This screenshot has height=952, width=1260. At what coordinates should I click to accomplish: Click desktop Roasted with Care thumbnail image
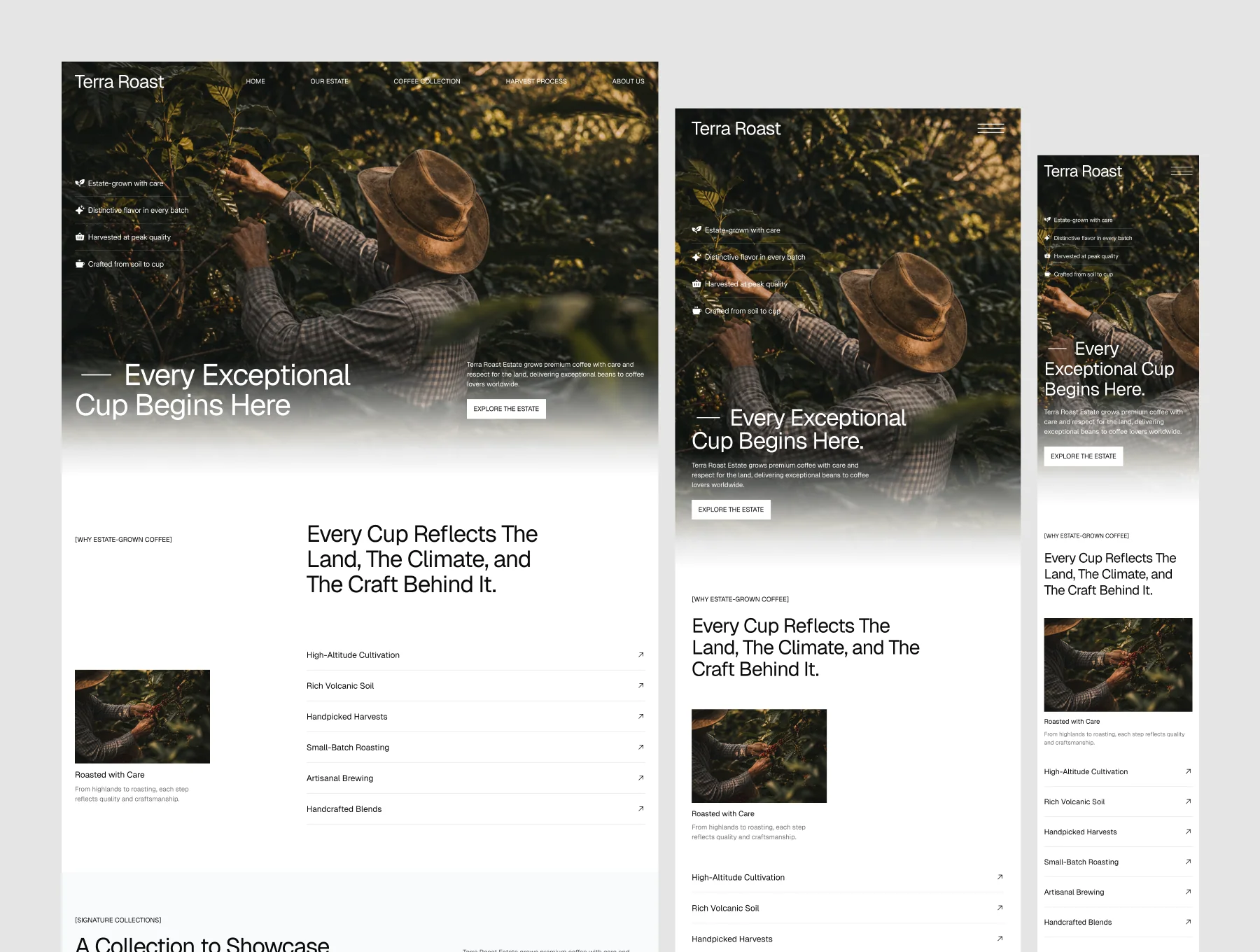point(142,717)
